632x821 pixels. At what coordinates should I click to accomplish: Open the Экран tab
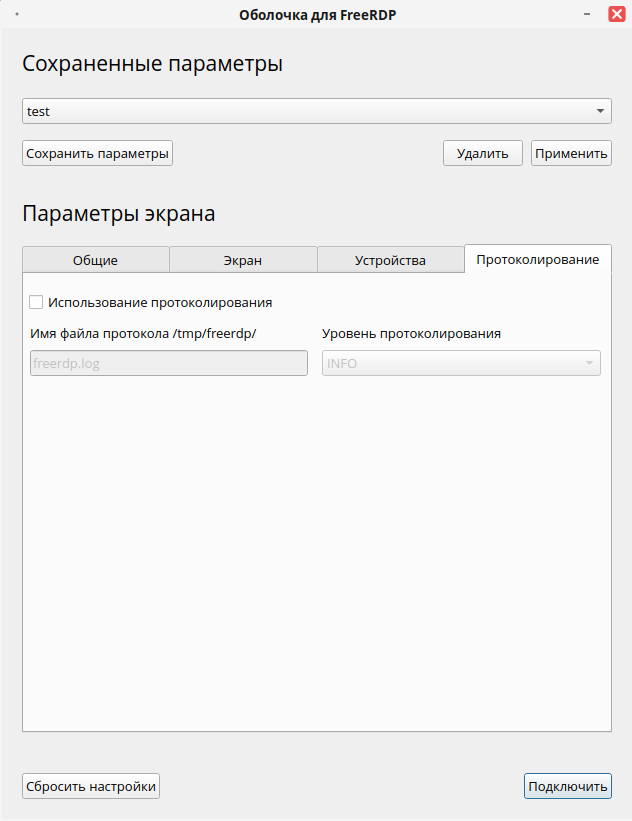pyautogui.click(x=243, y=260)
